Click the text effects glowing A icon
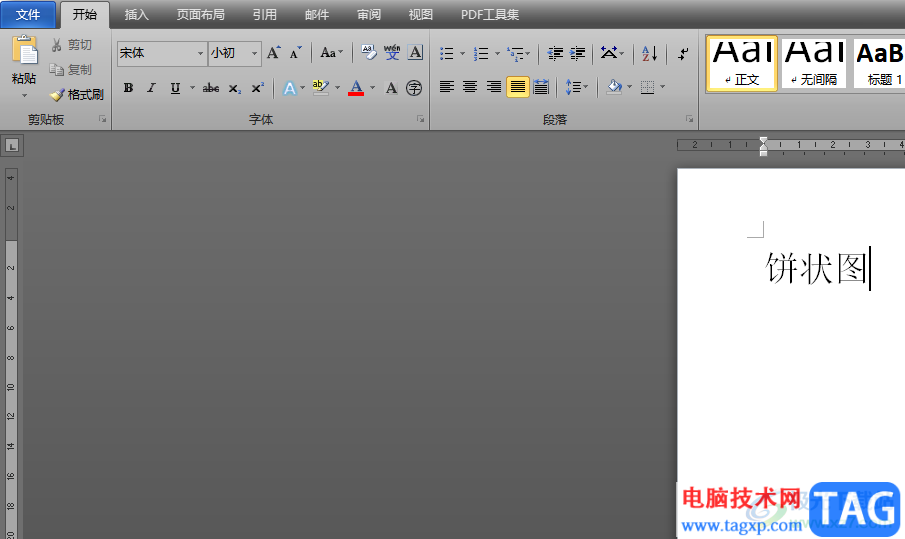Viewport: 905px width, 539px height. [x=290, y=88]
